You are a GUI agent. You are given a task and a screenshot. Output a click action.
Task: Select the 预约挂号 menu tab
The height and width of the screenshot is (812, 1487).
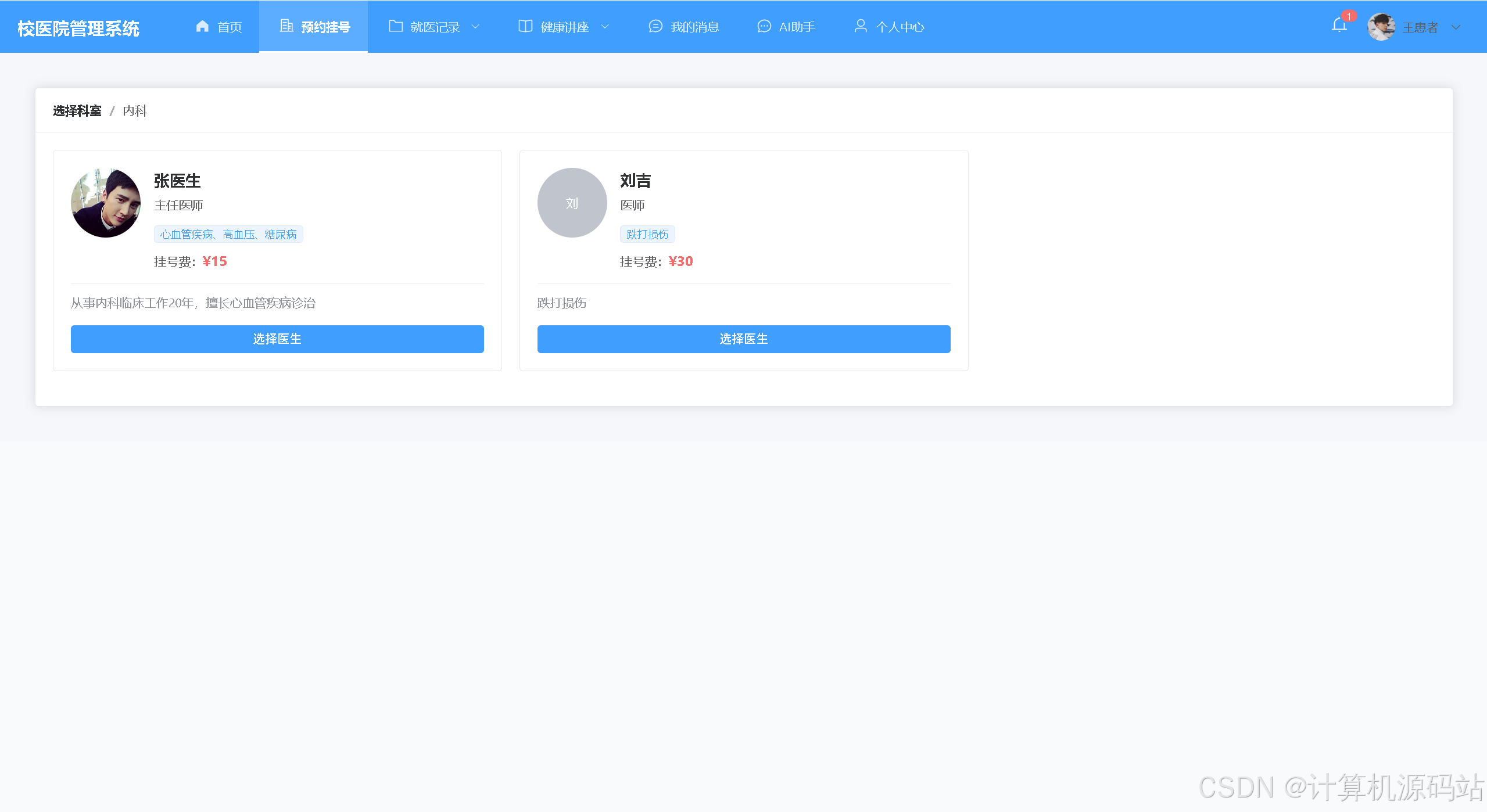pyautogui.click(x=314, y=27)
